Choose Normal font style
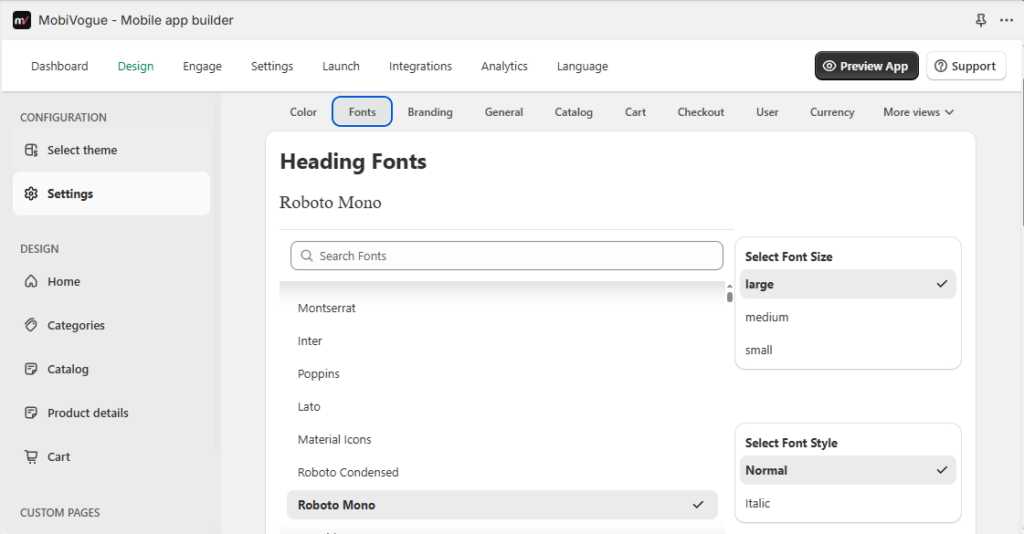The image size is (1024, 534). [848, 471]
